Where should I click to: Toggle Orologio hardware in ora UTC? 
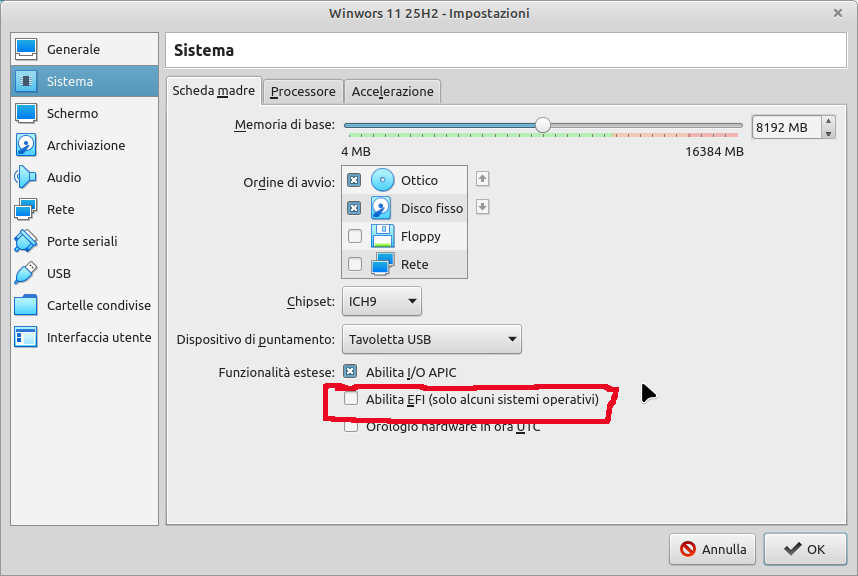(x=351, y=426)
